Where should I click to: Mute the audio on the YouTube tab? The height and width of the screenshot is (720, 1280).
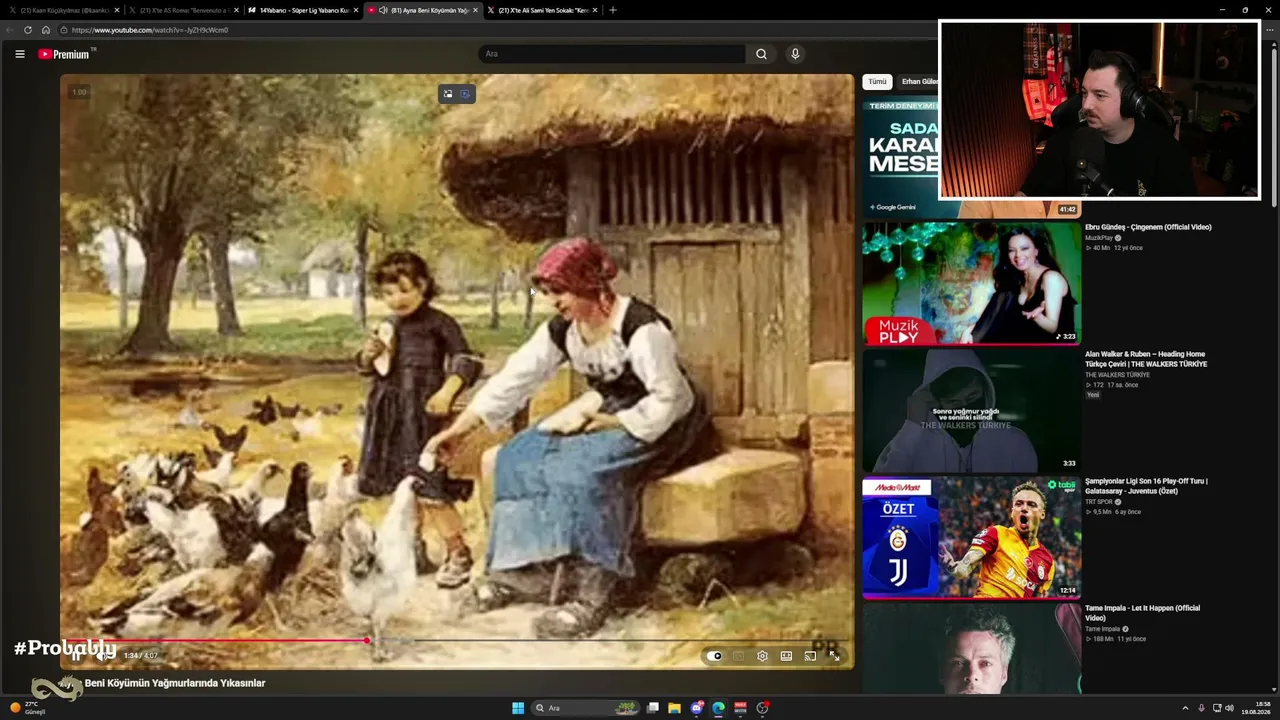click(384, 10)
